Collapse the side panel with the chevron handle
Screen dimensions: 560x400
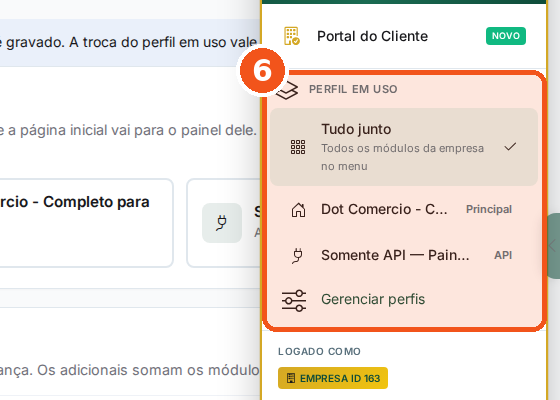[x=553, y=246]
